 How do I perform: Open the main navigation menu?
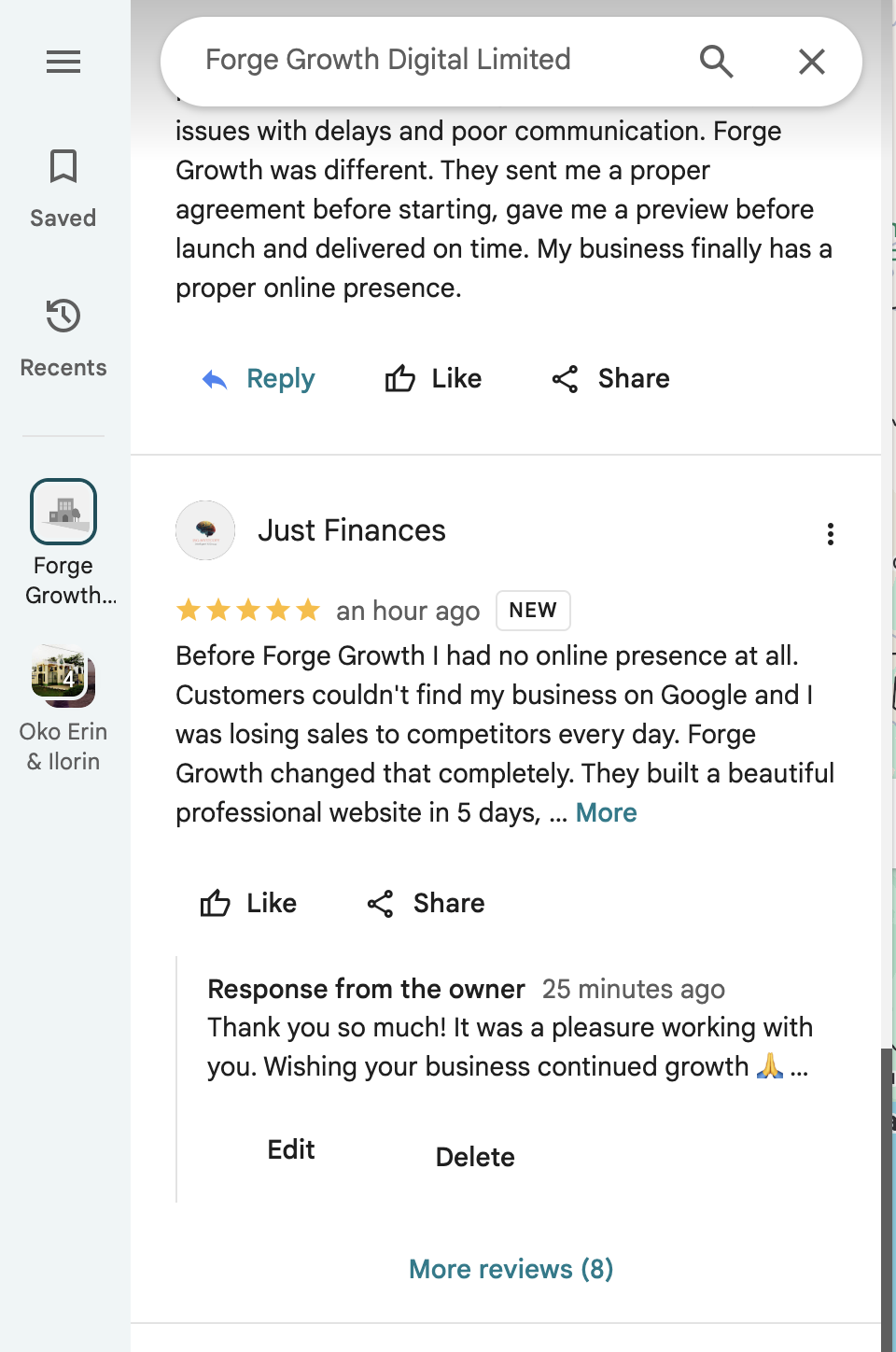(x=63, y=62)
